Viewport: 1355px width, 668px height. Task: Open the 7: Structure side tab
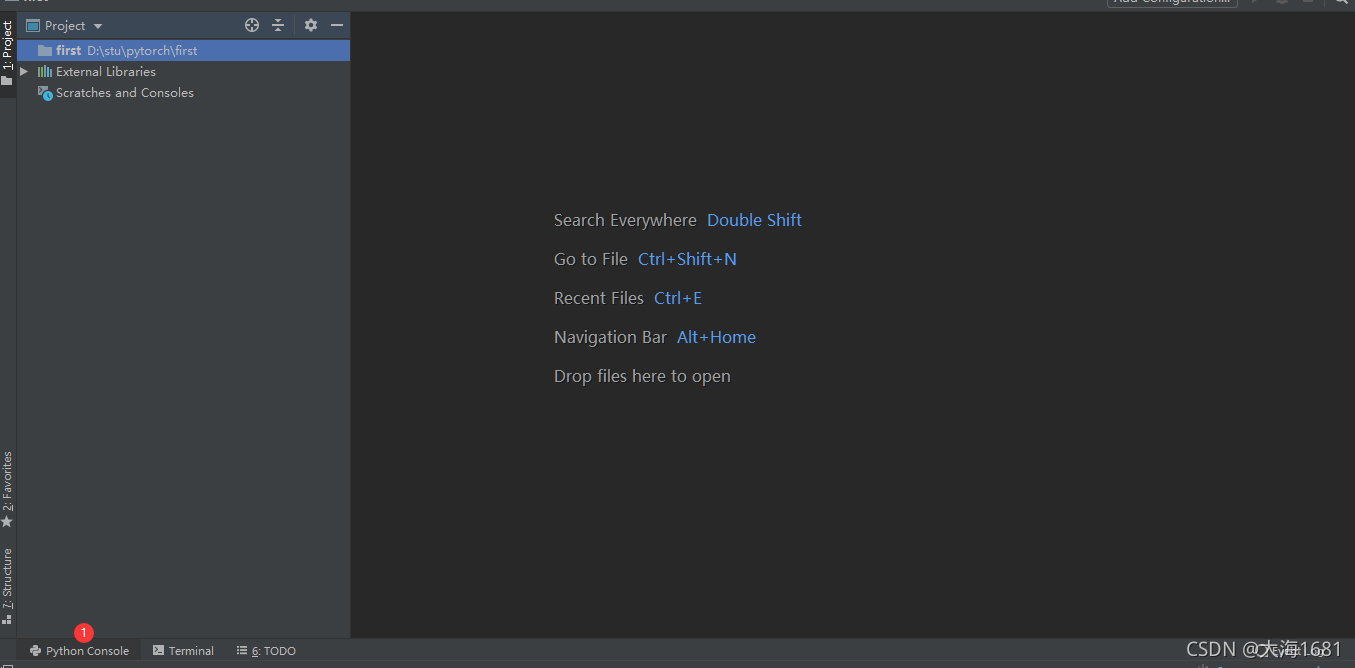tap(7, 586)
